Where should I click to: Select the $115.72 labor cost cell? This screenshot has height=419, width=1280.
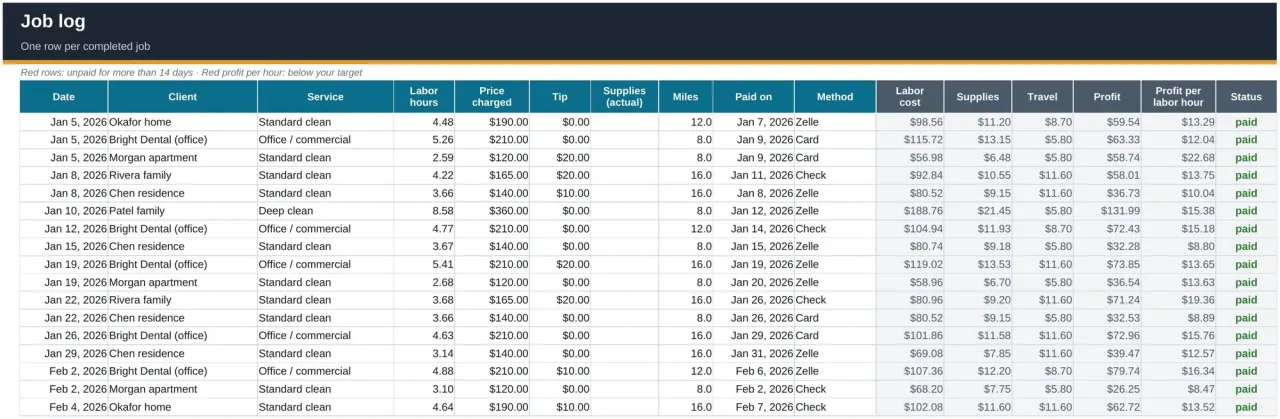pos(910,140)
